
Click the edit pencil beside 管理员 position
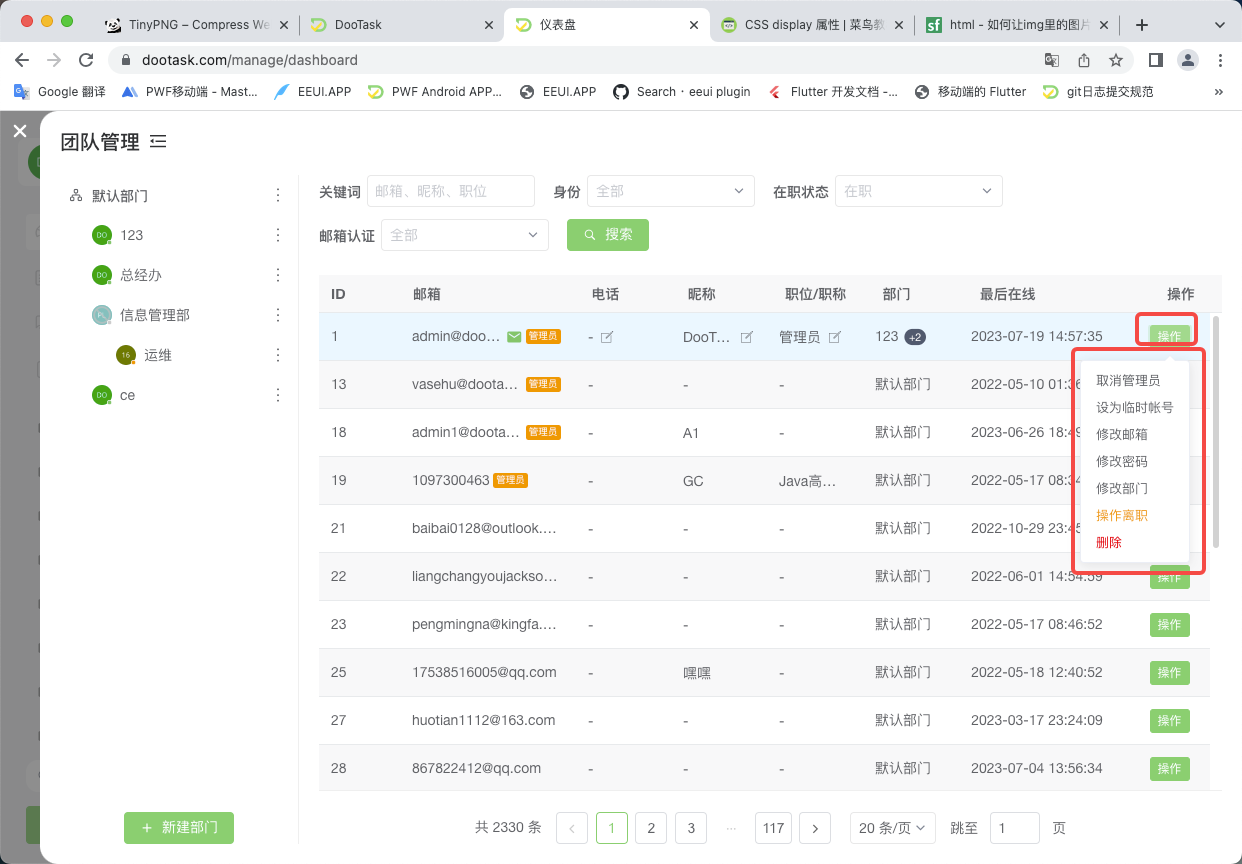(837, 337)
